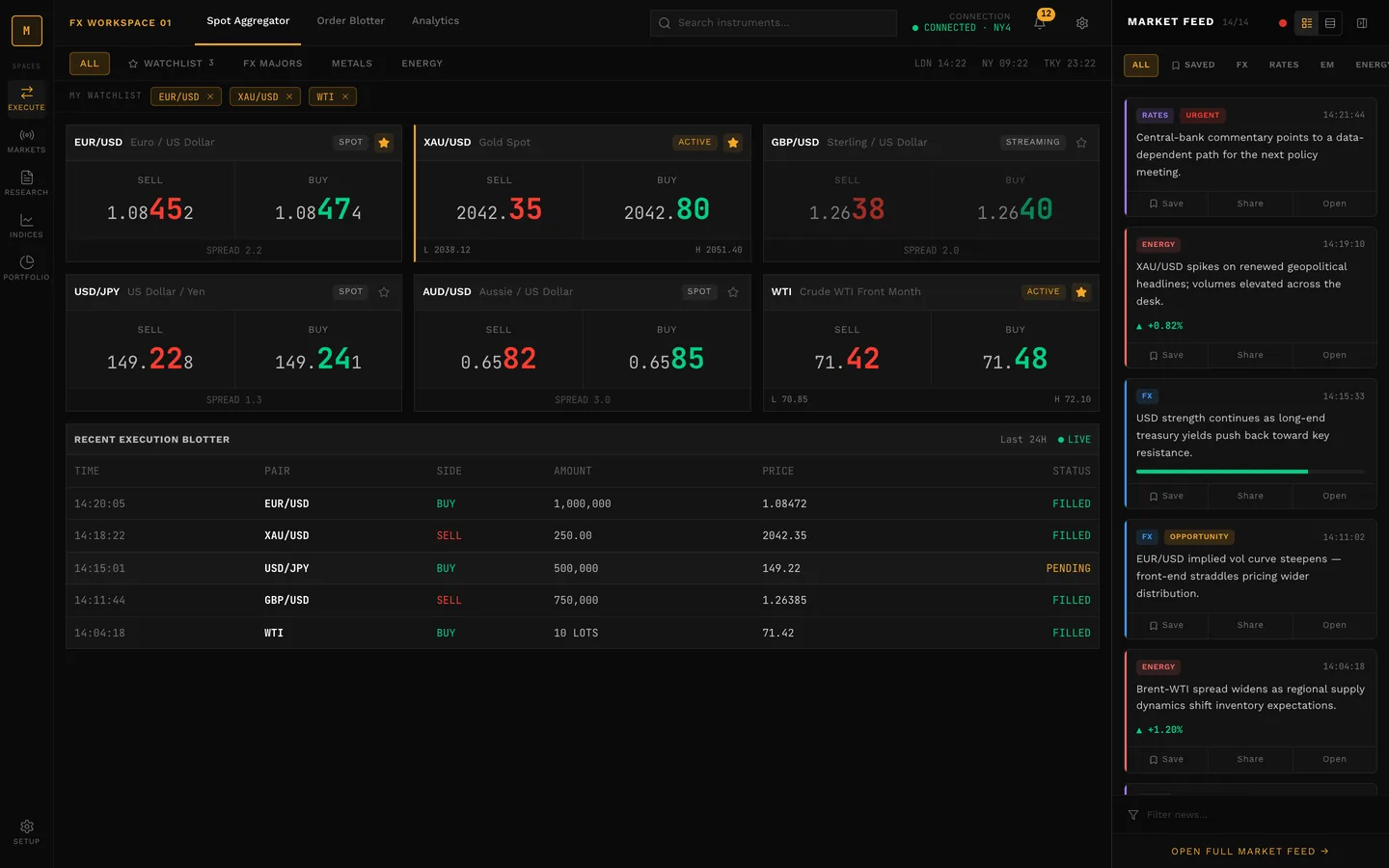Click the search instruments field
Screen dimensions: 1389x868
[774, 23]
